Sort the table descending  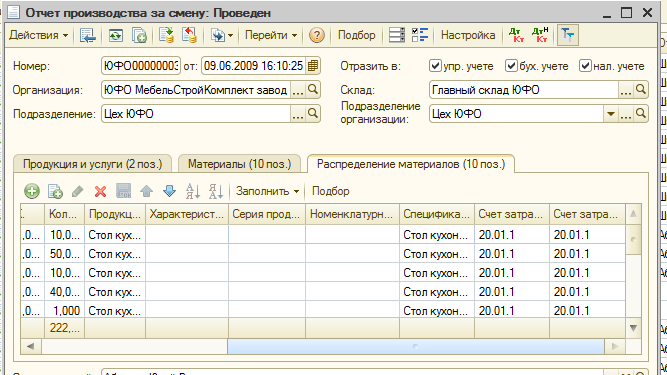tap(216, 191)
